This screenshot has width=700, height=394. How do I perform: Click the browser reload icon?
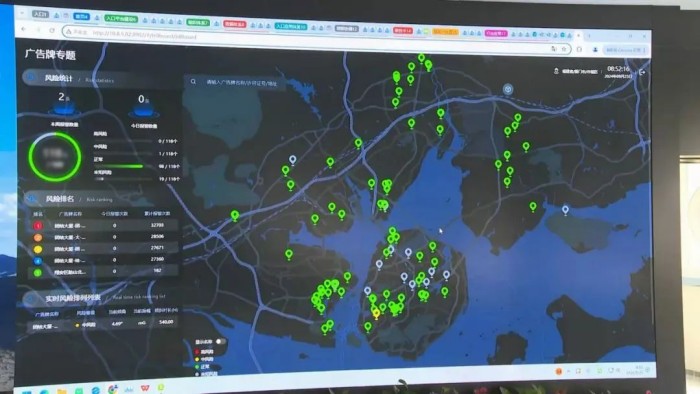(x=52, y=30)
